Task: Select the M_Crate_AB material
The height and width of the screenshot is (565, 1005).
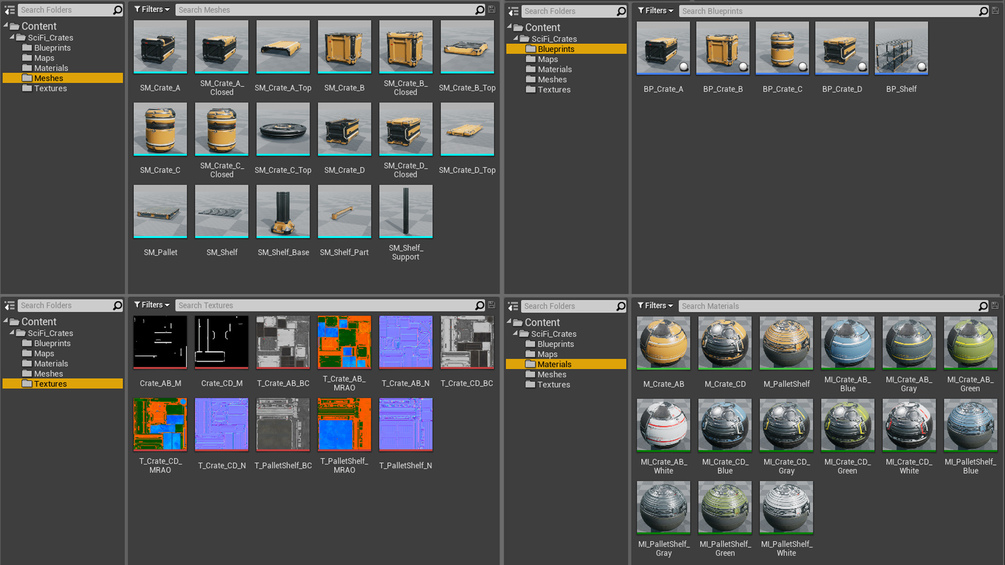Action: (663, 343)
